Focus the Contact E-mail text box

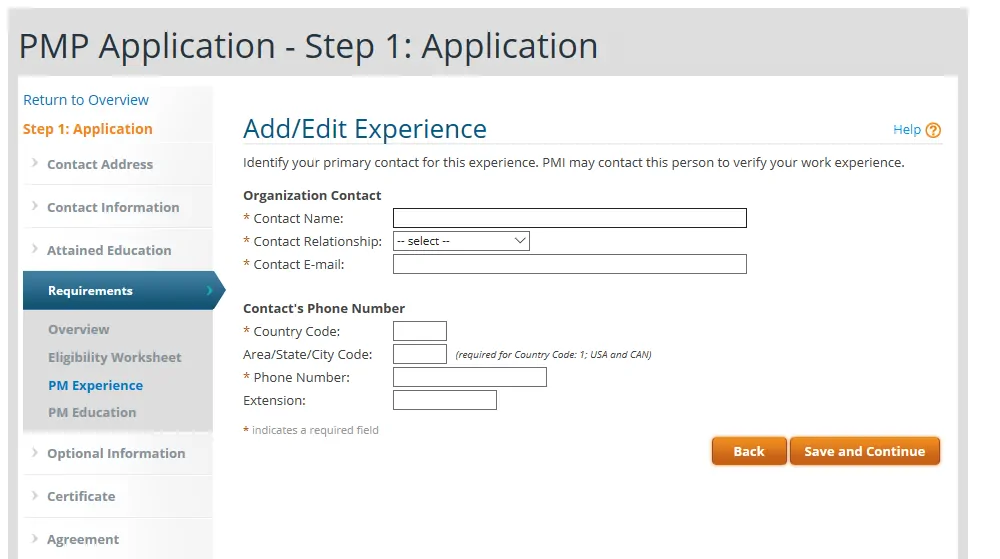point(569,264)
